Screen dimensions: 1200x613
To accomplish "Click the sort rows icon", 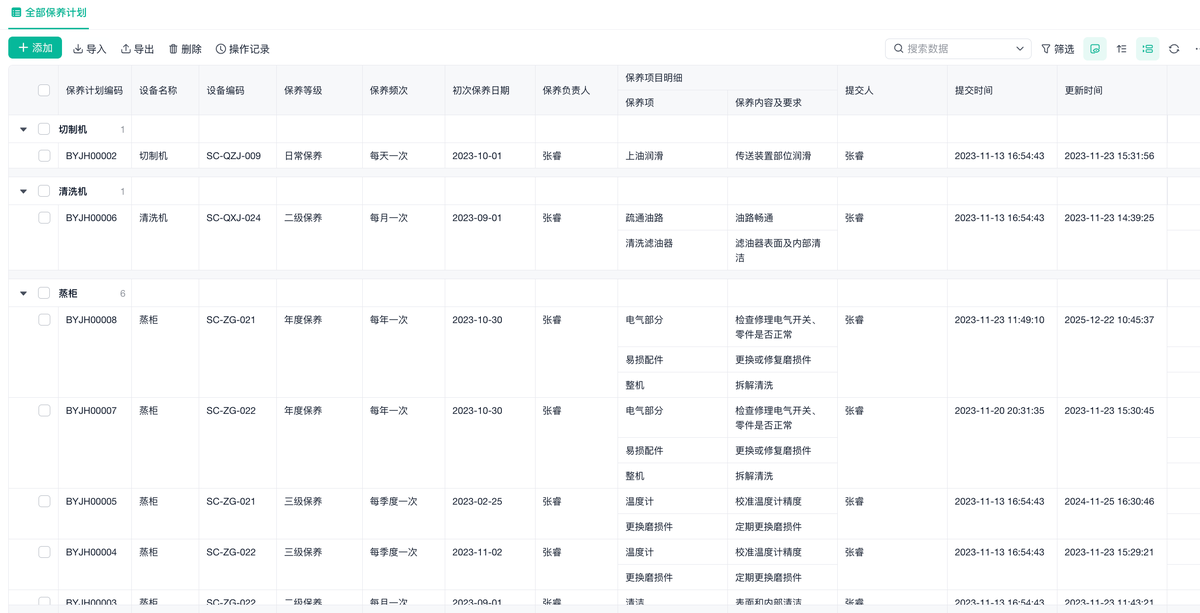I will point(1122,49).
